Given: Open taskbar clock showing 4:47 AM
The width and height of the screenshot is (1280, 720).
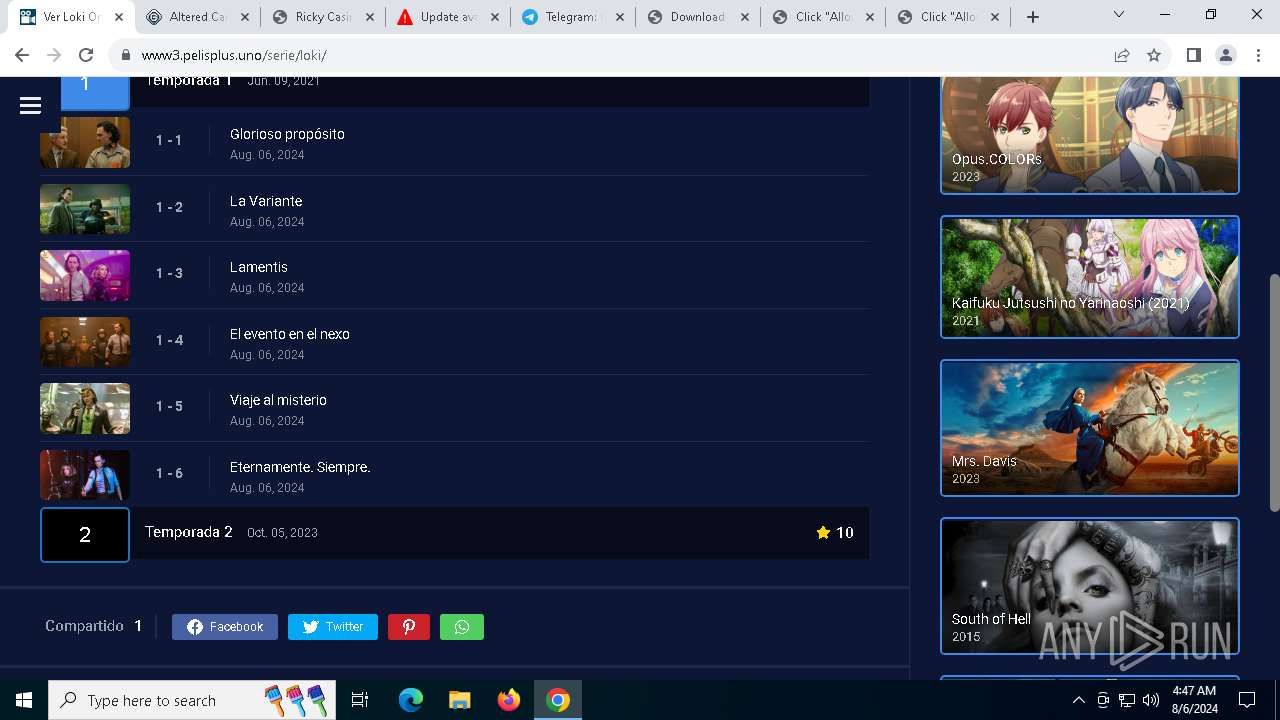Looking at the screenshot, I should (x=1194, y=700).
